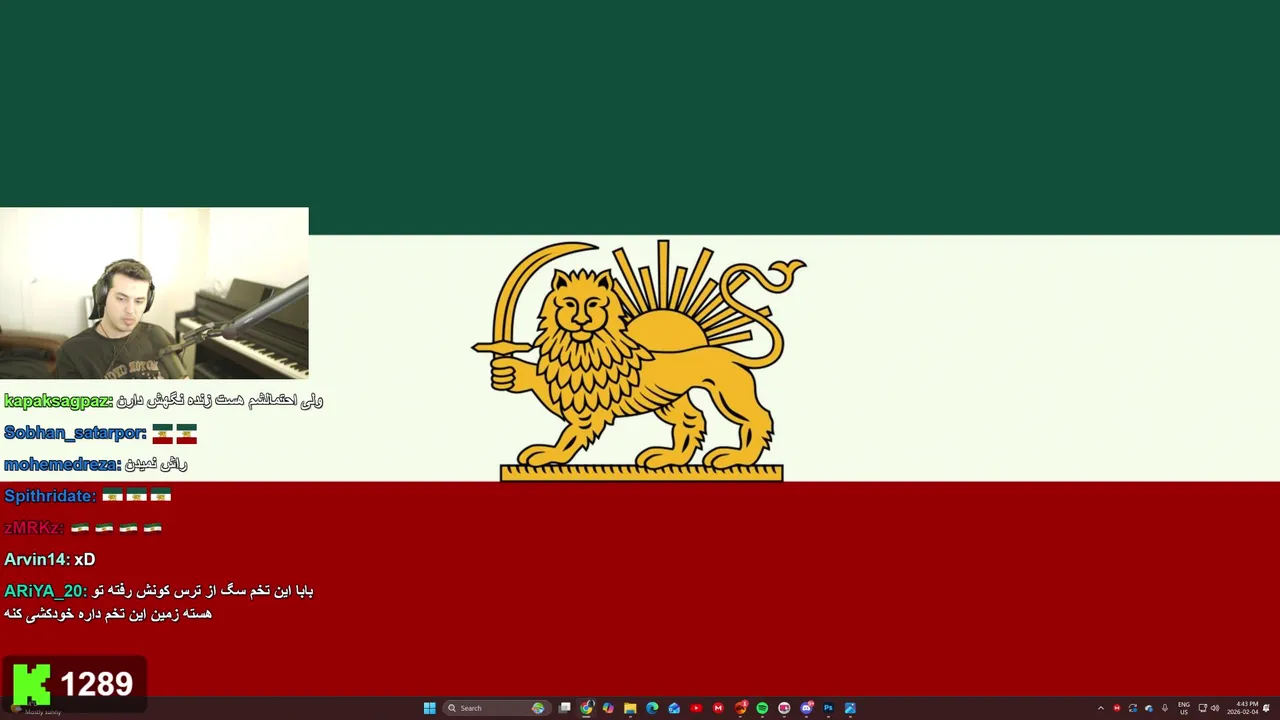This screenshot has width=1280, height=720.
Task: Click username ARiYA_20 in chat
Action: pos(45,591)
